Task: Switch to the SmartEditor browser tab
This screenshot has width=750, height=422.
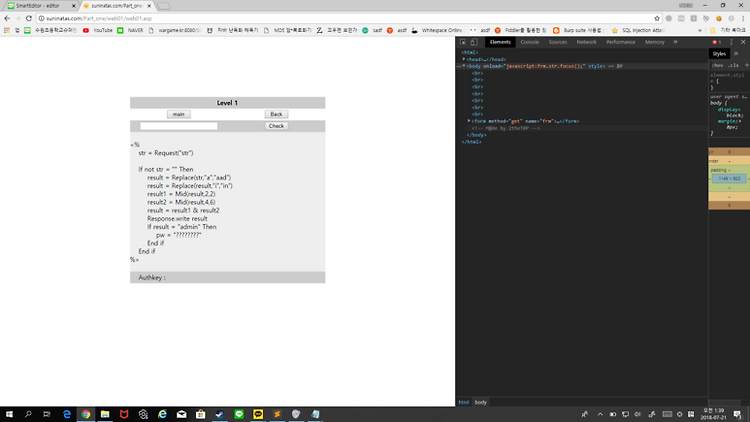Action: tap(39, 6)
